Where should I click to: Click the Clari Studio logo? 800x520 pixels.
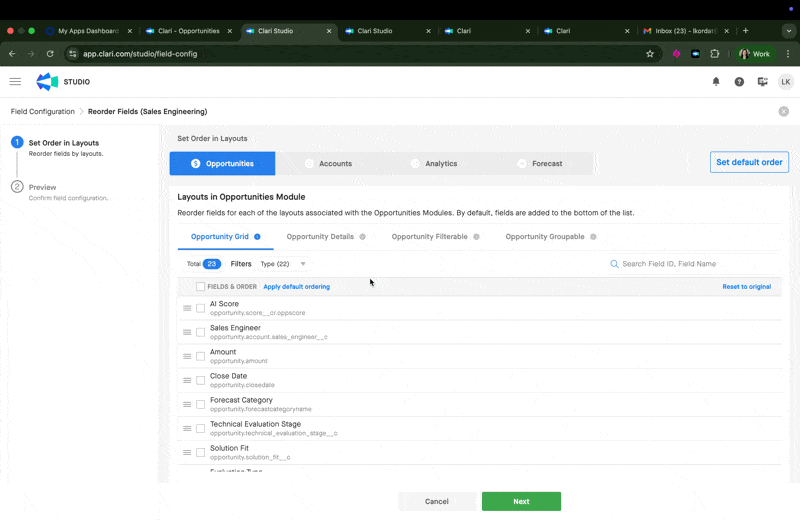[47, 82]
